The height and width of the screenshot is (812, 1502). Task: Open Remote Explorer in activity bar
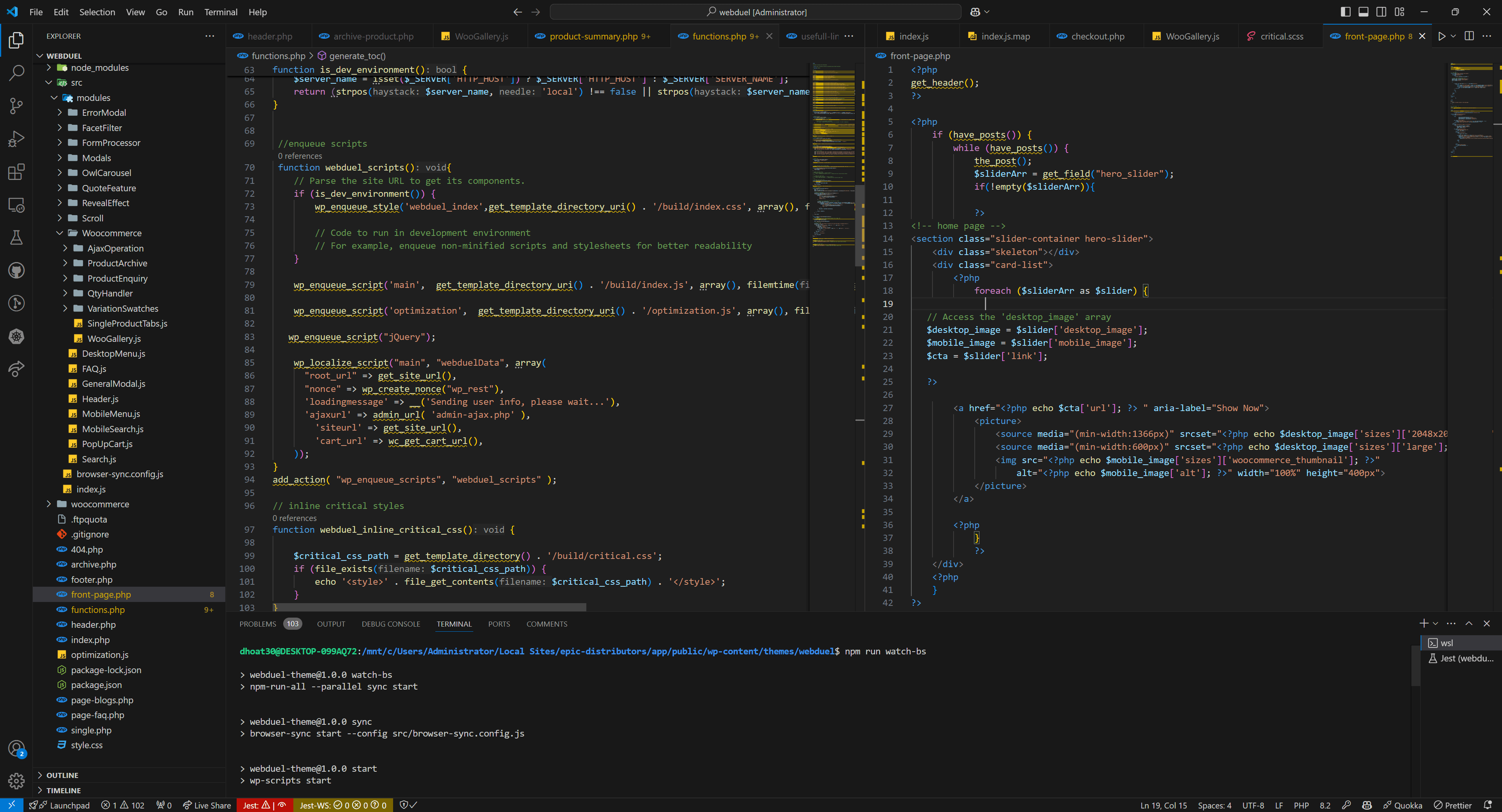(16, 205)
